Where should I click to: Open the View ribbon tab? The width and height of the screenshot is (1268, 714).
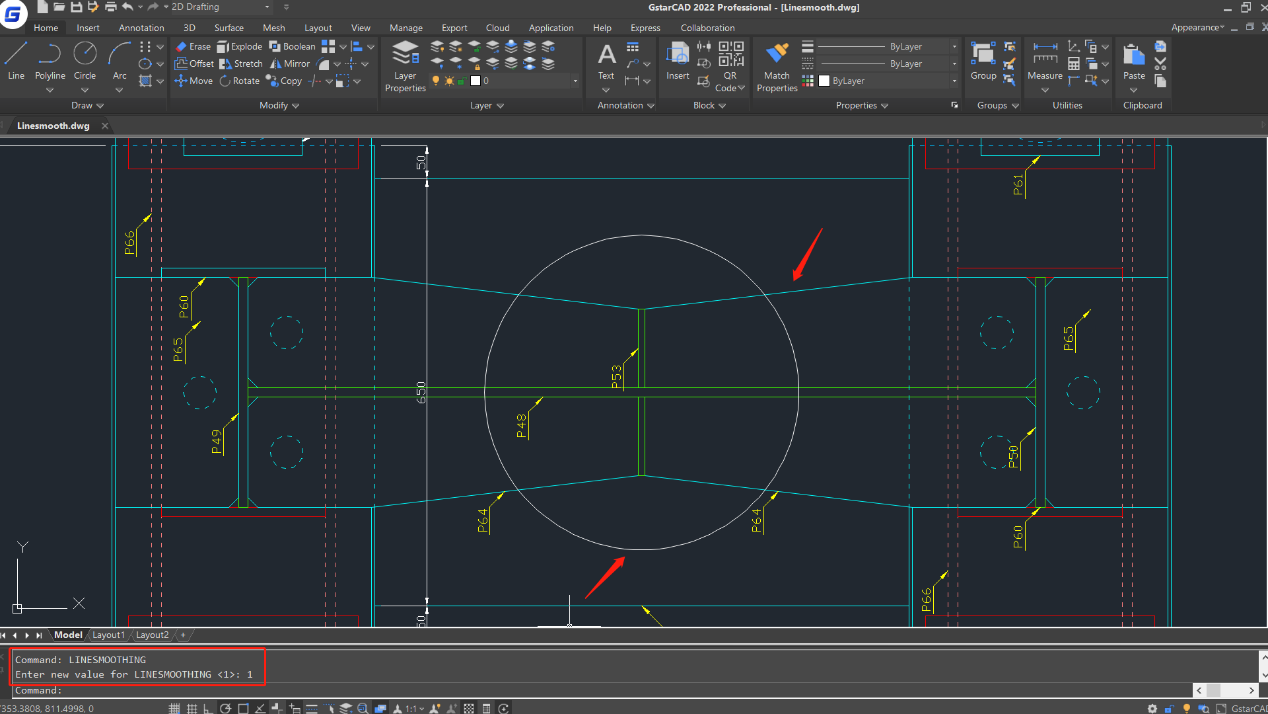(361, 28)
